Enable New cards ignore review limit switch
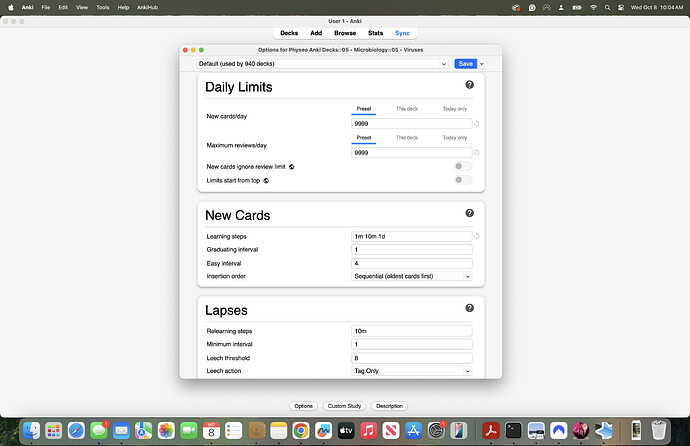Image resolution: width=690 pixels, height=446 pixels. click(463, 166)
